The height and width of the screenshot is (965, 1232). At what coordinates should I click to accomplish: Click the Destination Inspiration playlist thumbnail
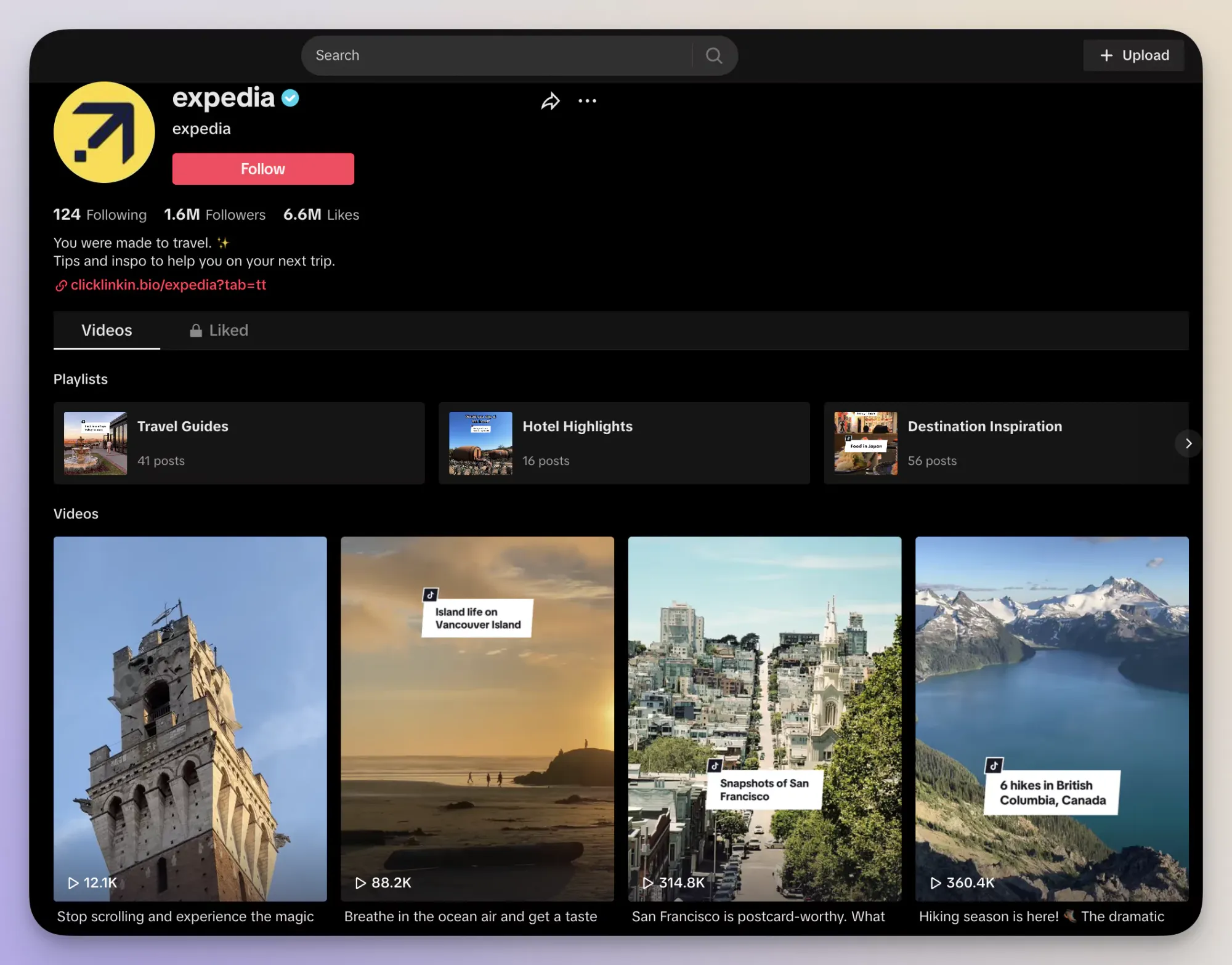pos(865,443)
